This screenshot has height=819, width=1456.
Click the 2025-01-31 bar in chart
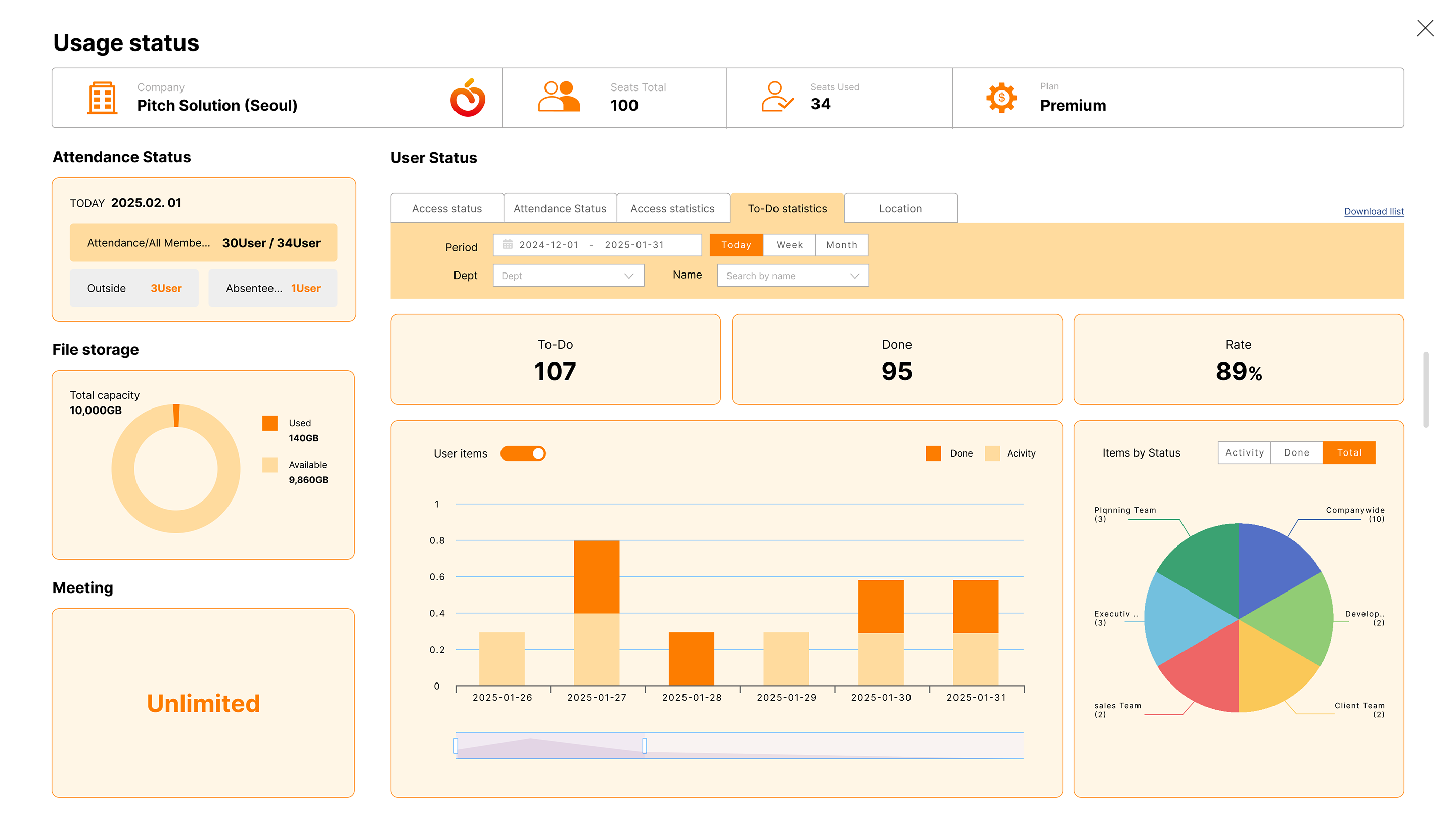[x=976, y=632]
